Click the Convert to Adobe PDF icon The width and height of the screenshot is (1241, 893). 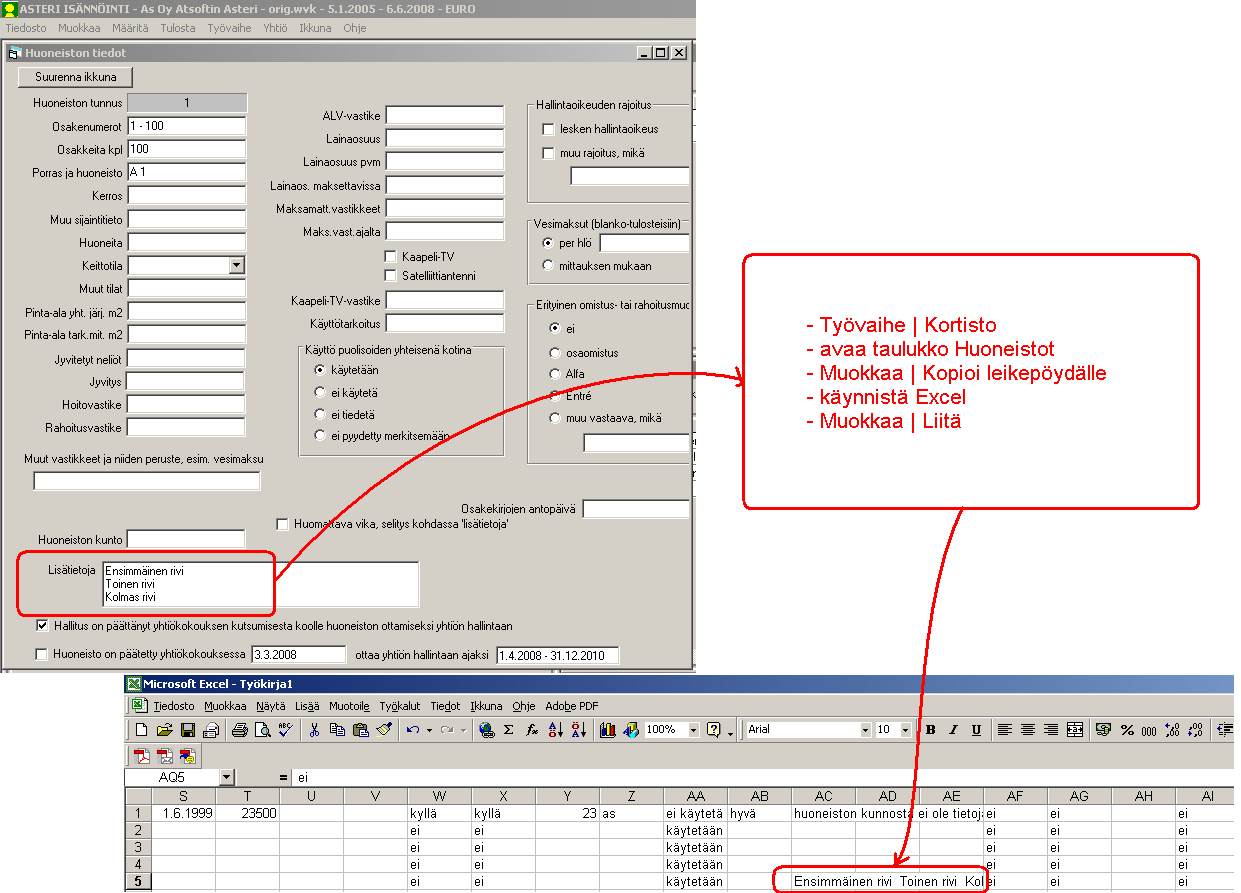point(142,755)
